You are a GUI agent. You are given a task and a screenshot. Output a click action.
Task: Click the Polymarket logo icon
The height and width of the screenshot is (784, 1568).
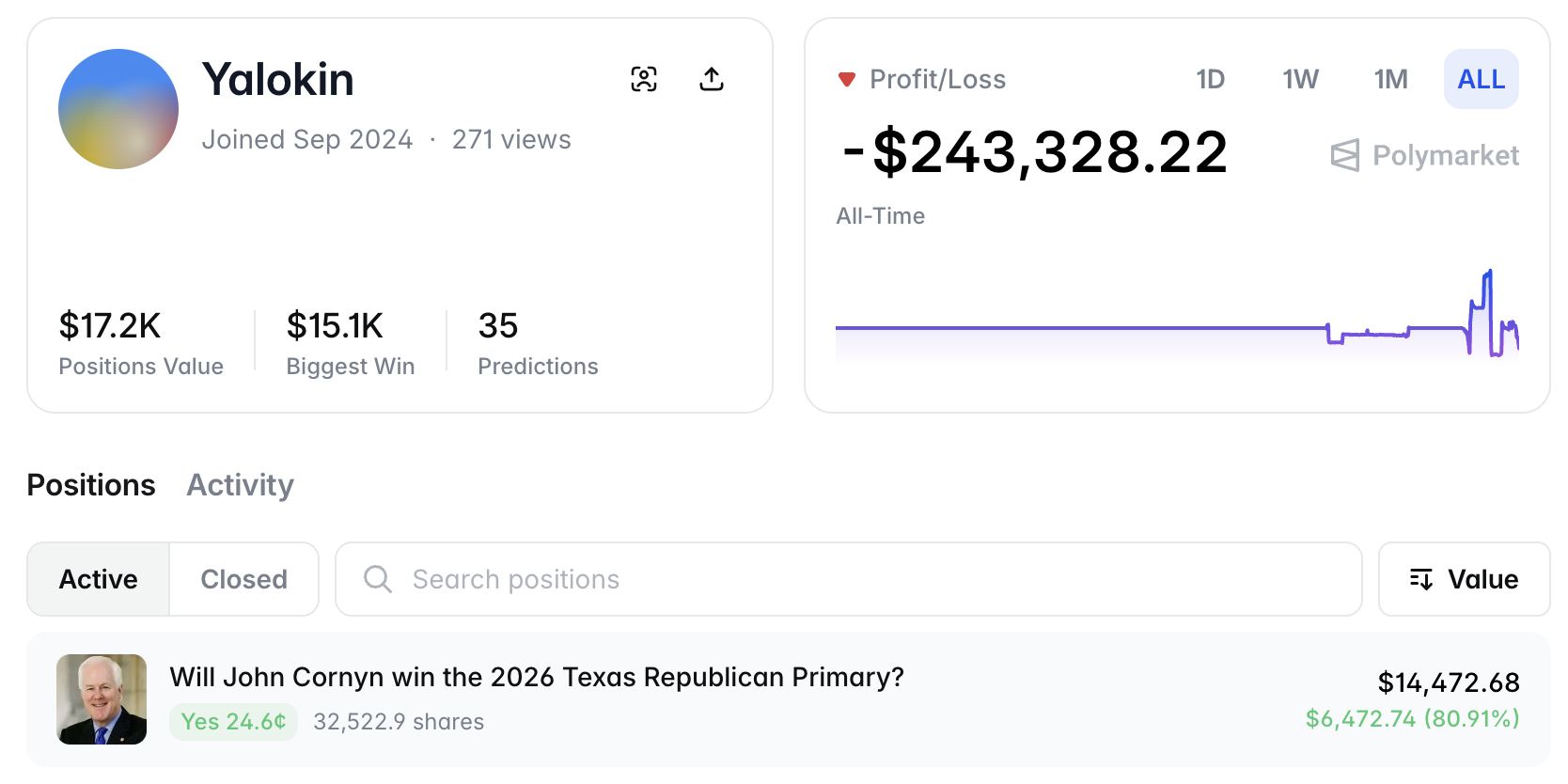(x=1345, y=155)
